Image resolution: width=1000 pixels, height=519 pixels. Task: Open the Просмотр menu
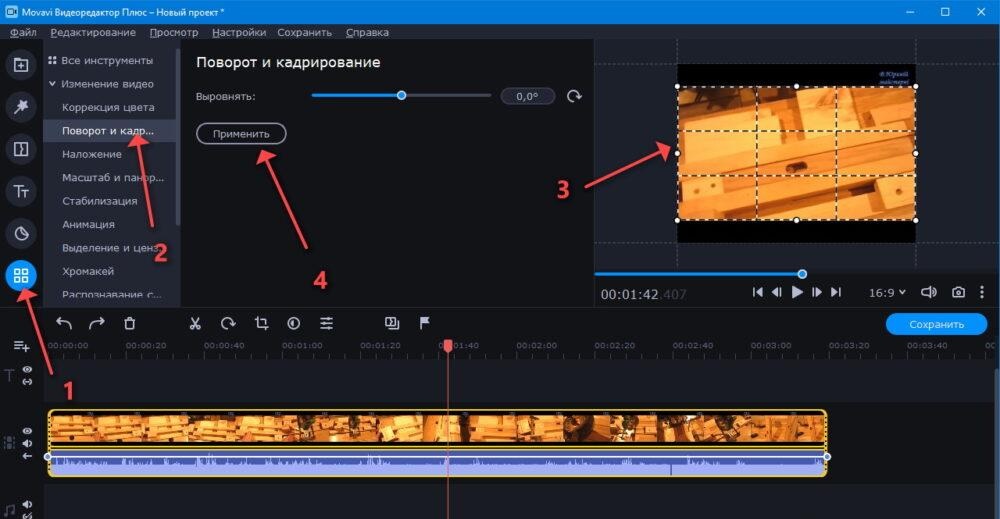pos(173,32)
